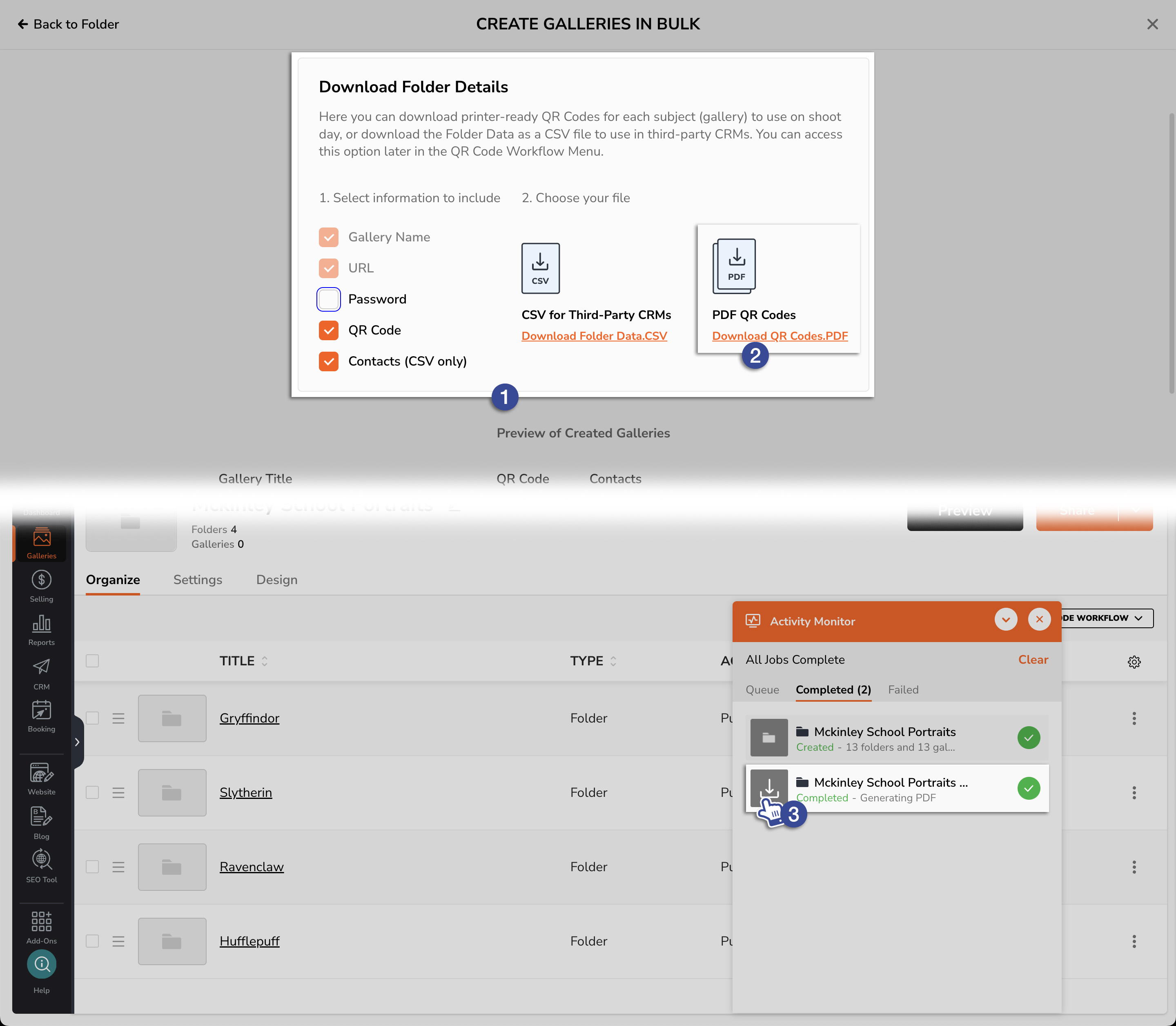Click the drag handle for Gryffindor row

[118, 718]
